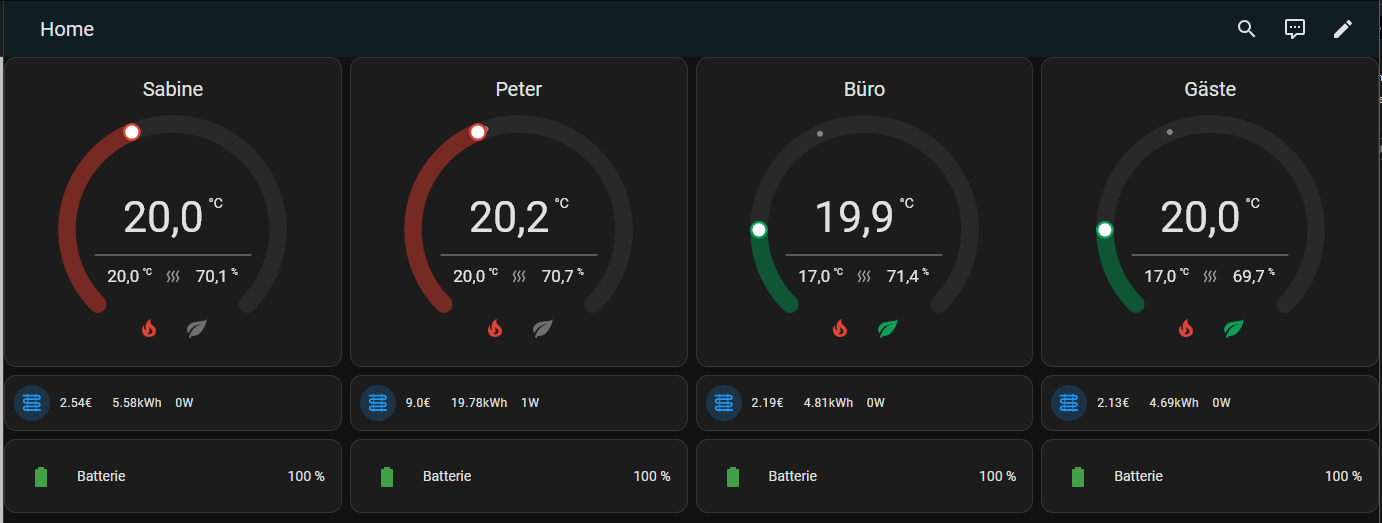Click the radiator icon in Peter's energy row
This screenshot has height=523, width=1382.
tap(378, 403)
